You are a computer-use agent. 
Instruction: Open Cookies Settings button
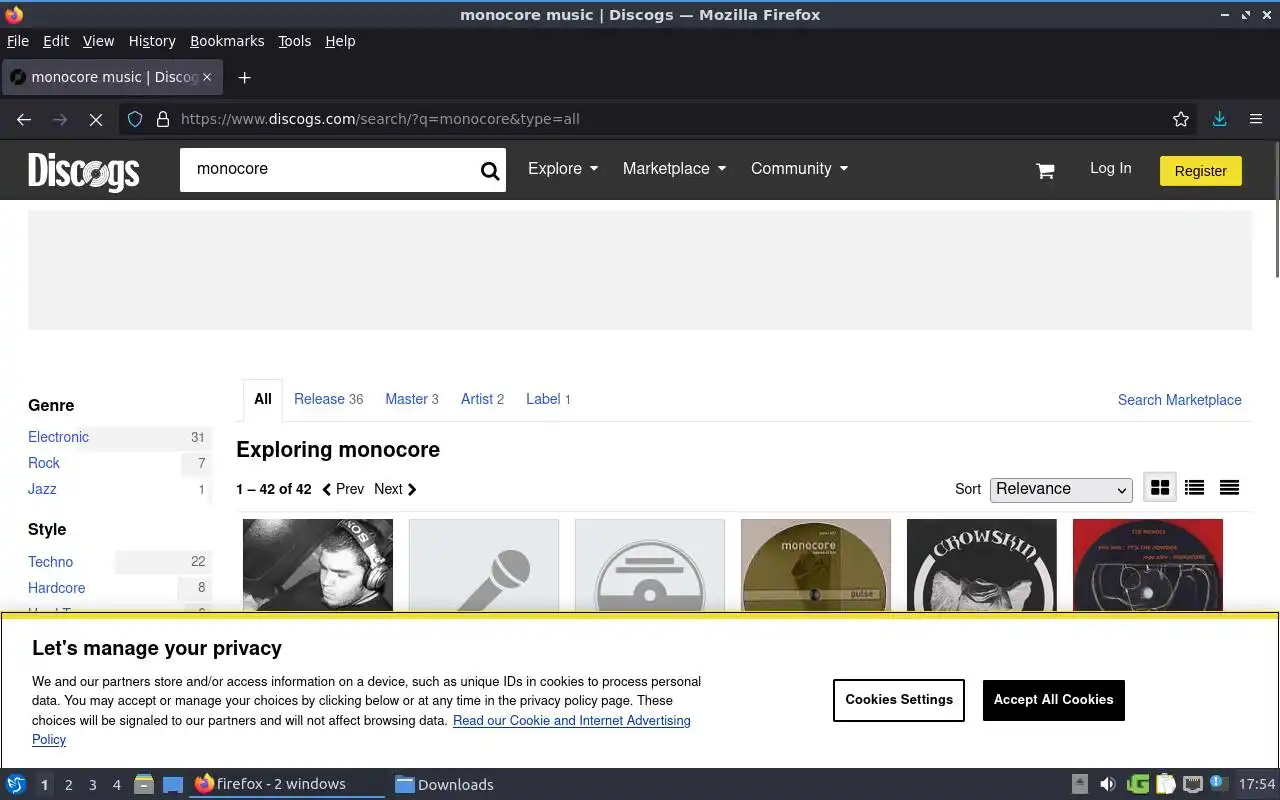(x=899, y=700)
